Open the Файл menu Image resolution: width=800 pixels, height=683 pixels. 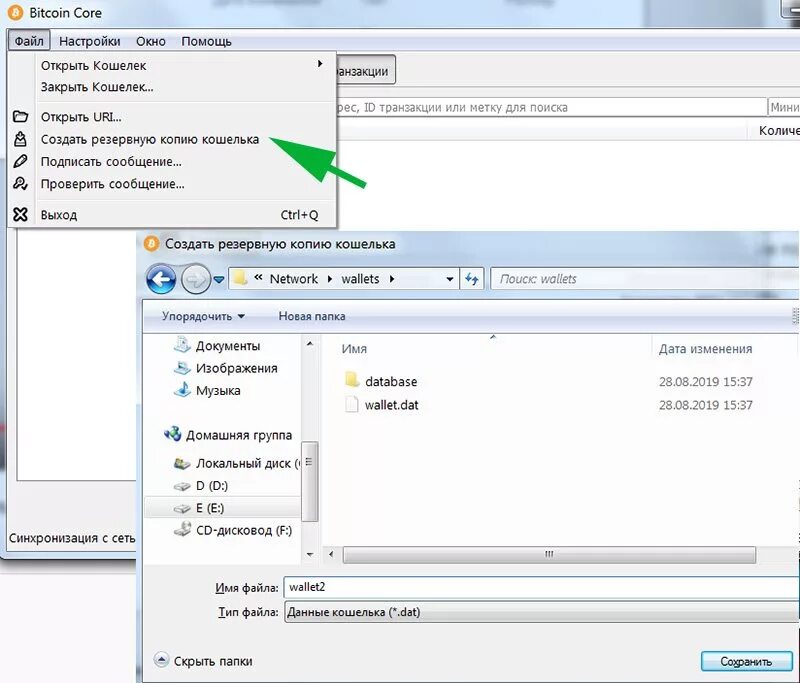click(x=29, y=41)
